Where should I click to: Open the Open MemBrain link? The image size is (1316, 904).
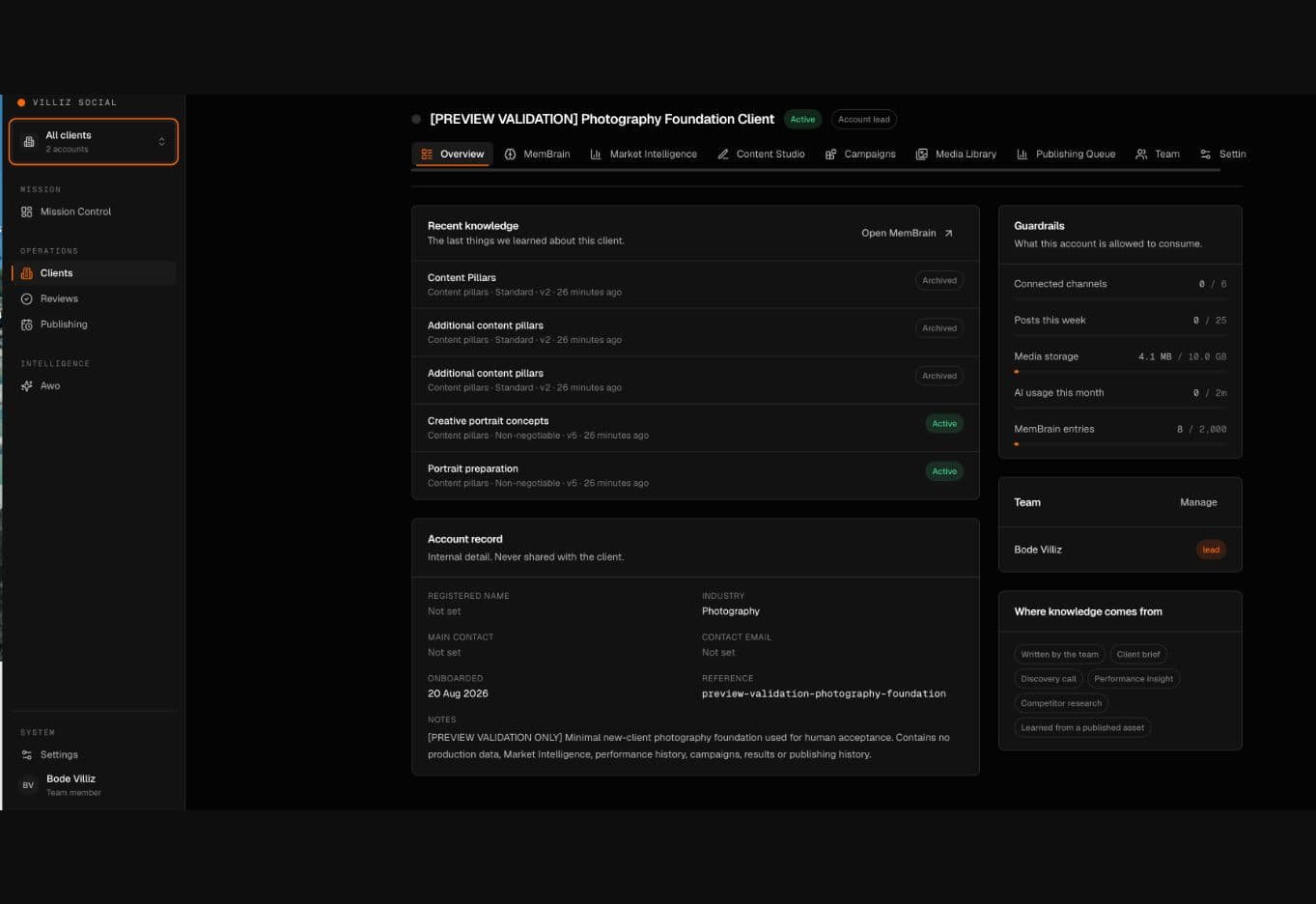click(x=908, y=233)
